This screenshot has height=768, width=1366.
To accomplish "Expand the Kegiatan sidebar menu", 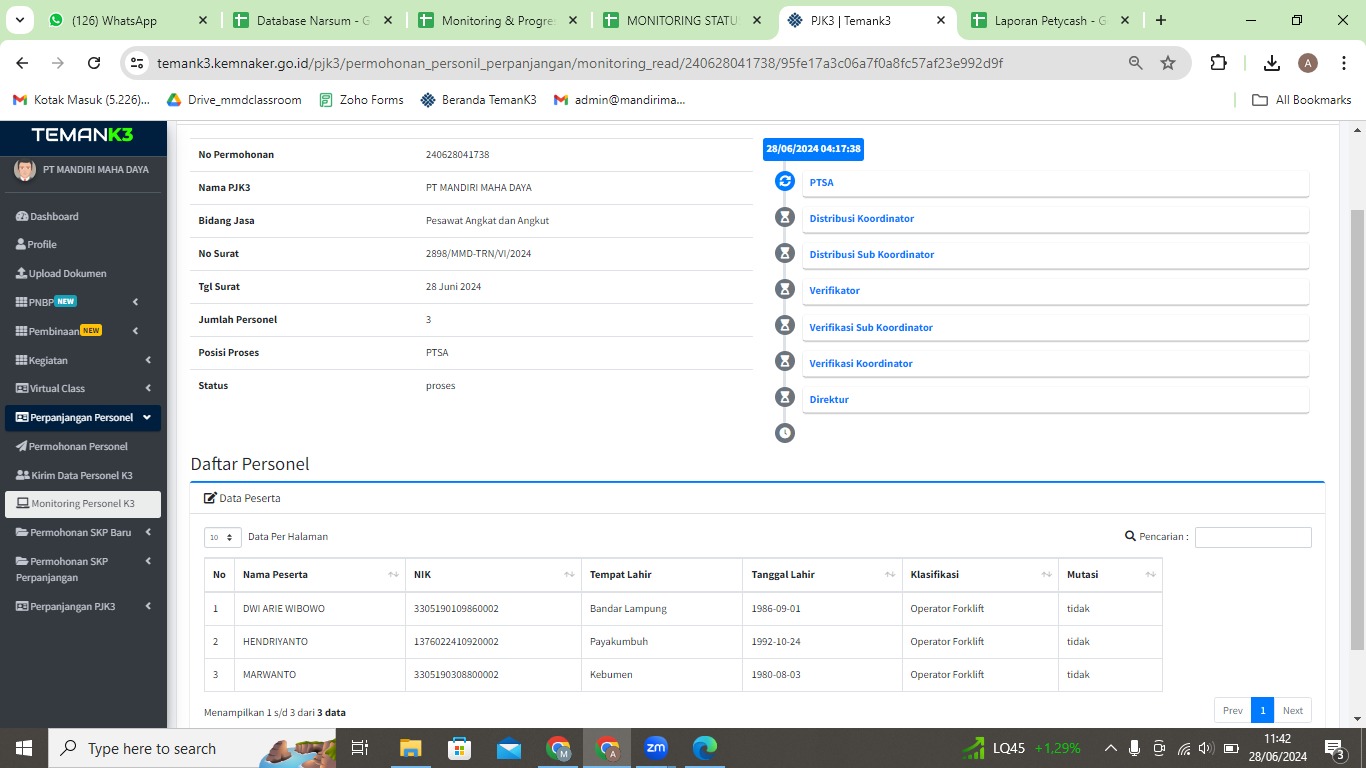I will [83, 360].
